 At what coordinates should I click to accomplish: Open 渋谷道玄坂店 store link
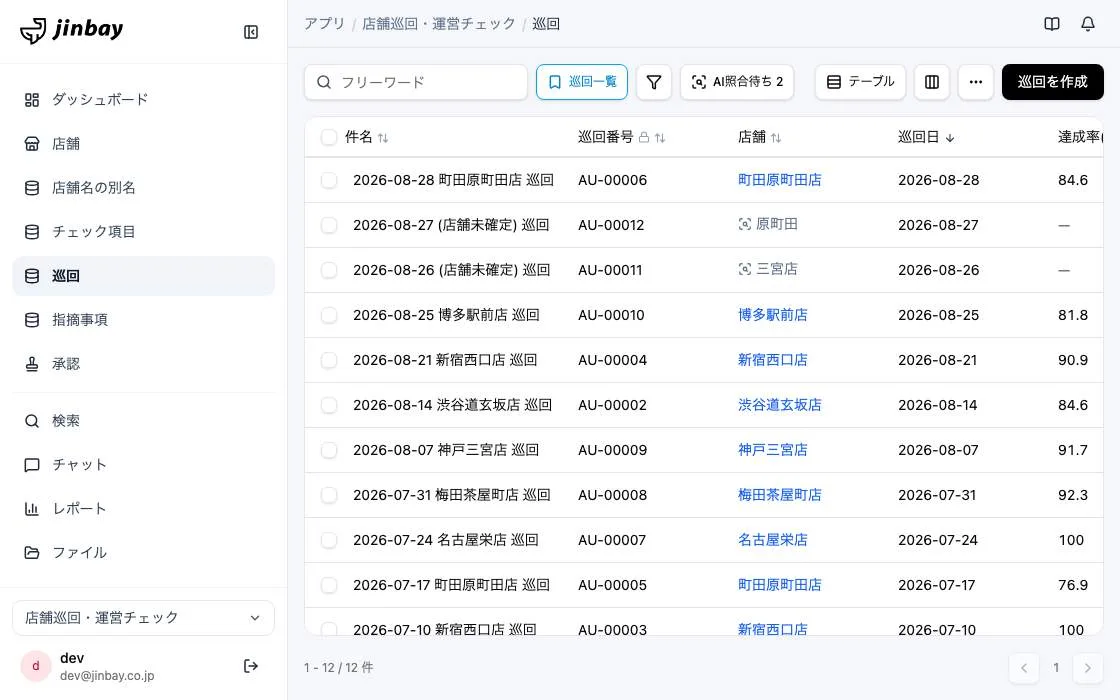tap(779, 405)
